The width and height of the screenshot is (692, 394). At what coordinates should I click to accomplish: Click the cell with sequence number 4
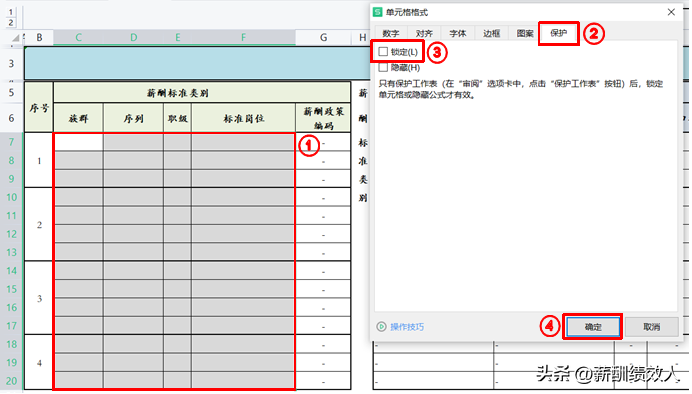click(x=39, y=363)
